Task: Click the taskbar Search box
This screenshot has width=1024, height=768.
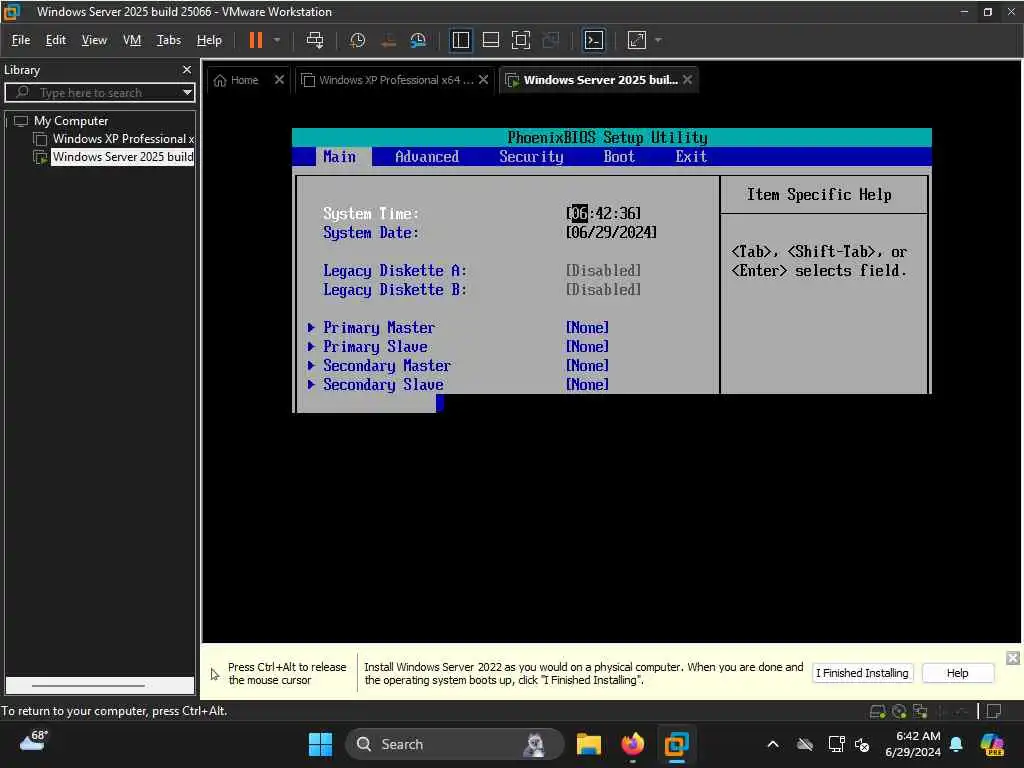Action: pos(455,744)
